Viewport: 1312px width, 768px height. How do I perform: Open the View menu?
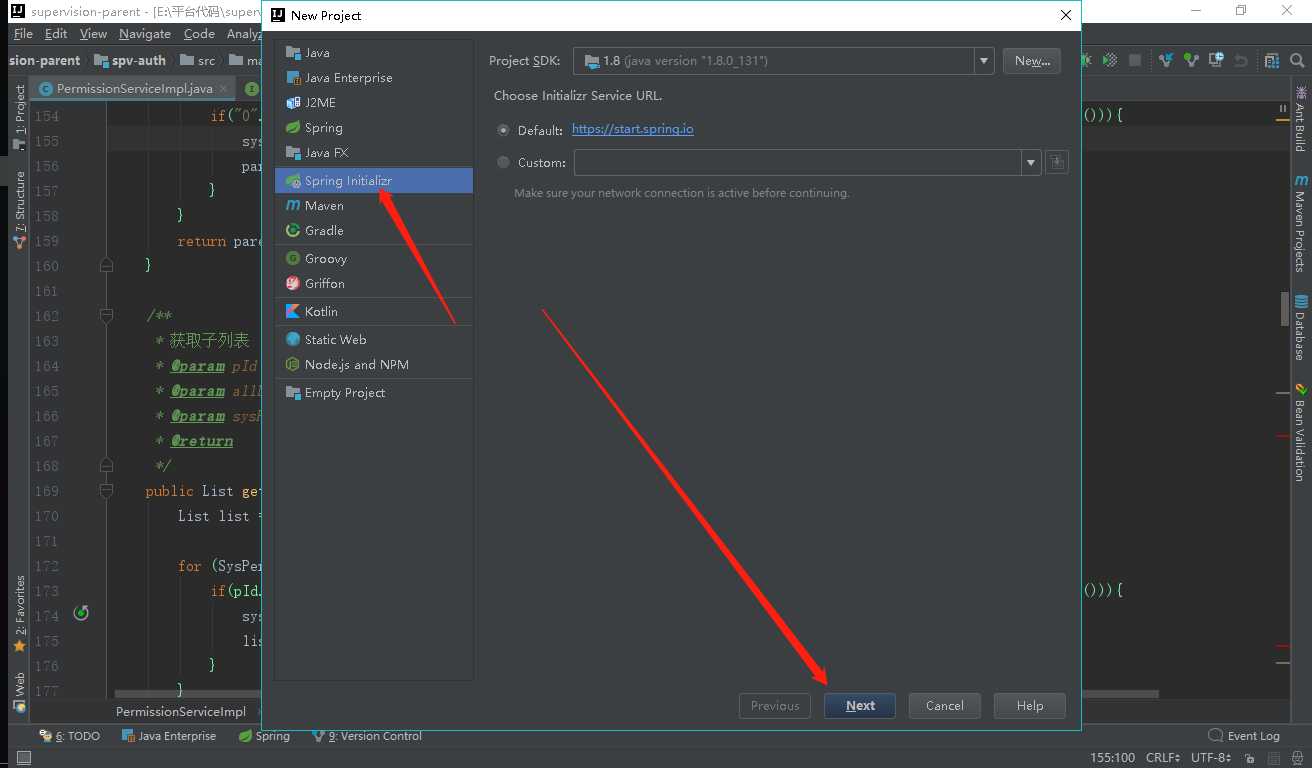click(x=93, y=34)
